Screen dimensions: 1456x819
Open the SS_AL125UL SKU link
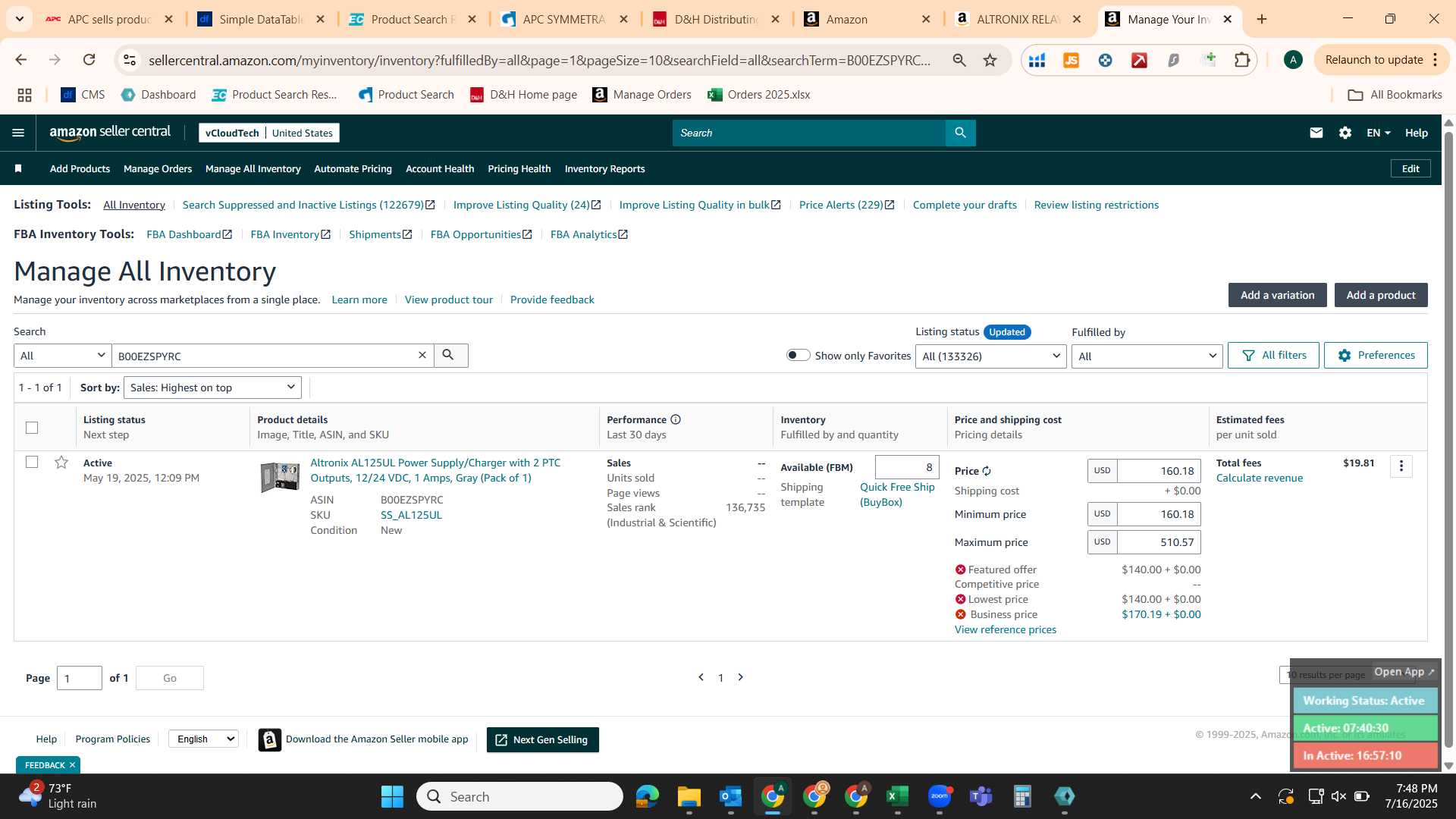pos(411,515)
